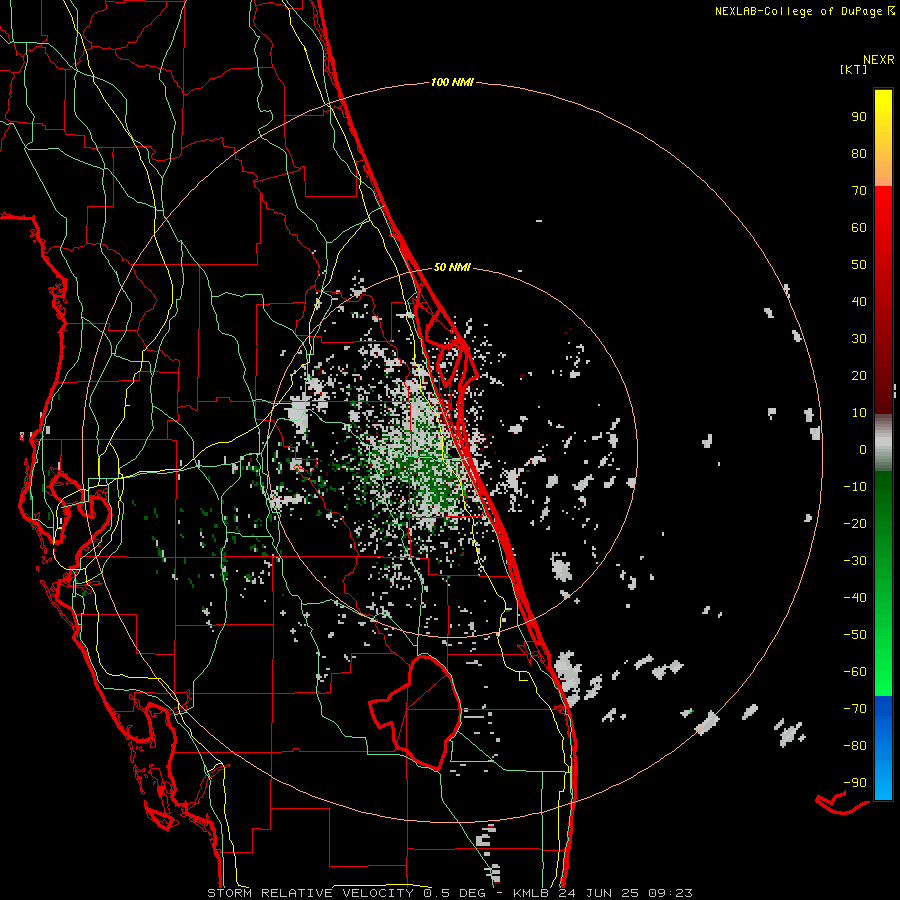Select the blue band of the velocity scale
The image size is (900, 900).
(883, 748)
